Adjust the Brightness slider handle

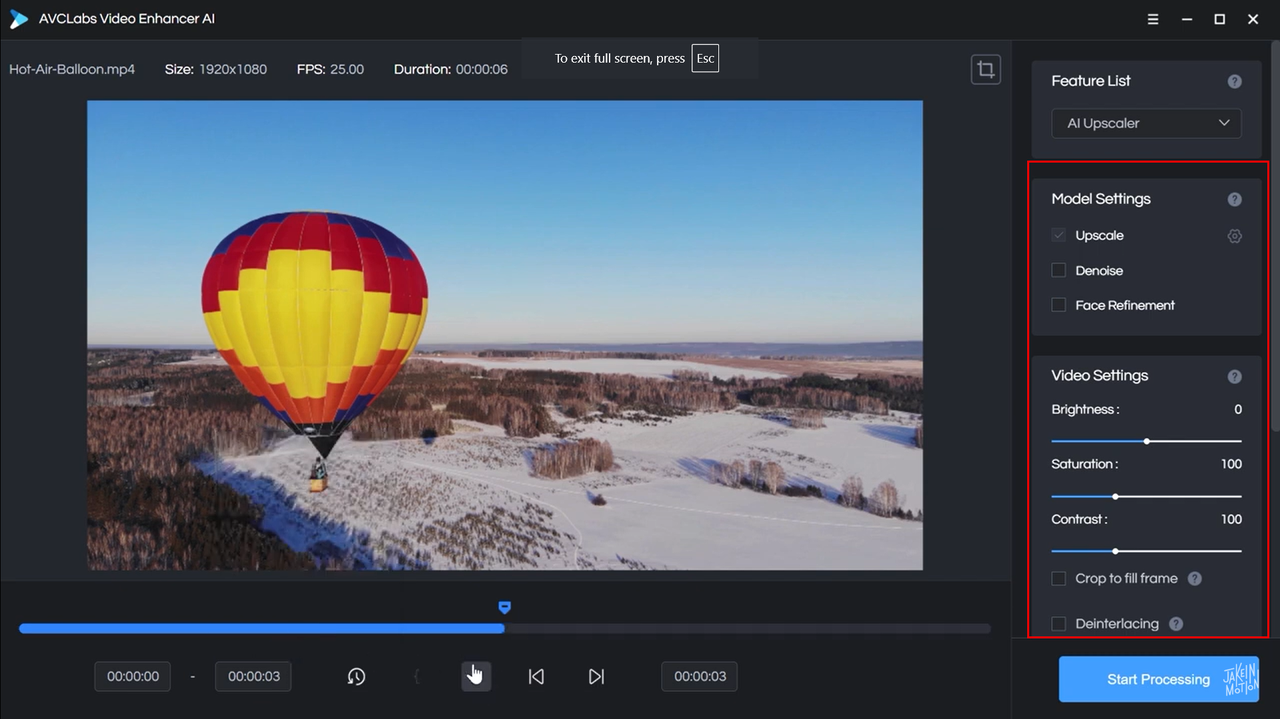point(1146,441)
